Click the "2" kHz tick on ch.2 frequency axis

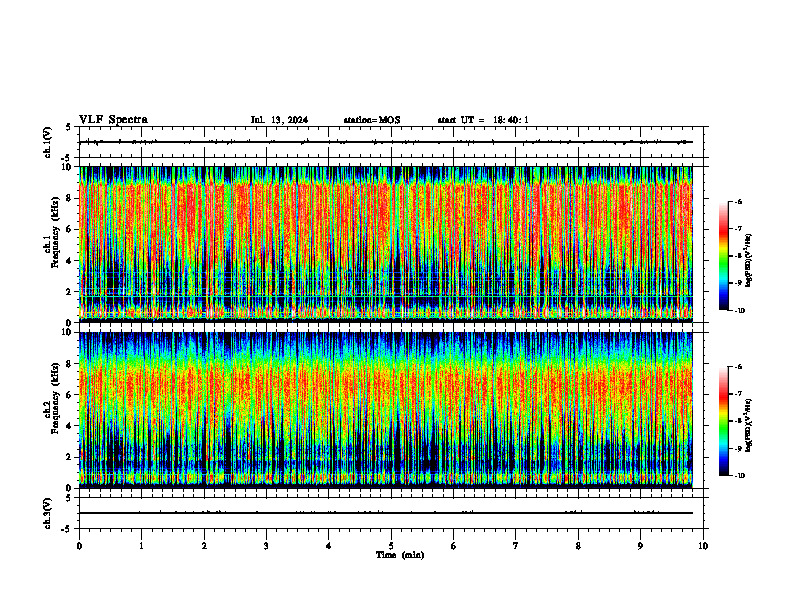point(70,457)
